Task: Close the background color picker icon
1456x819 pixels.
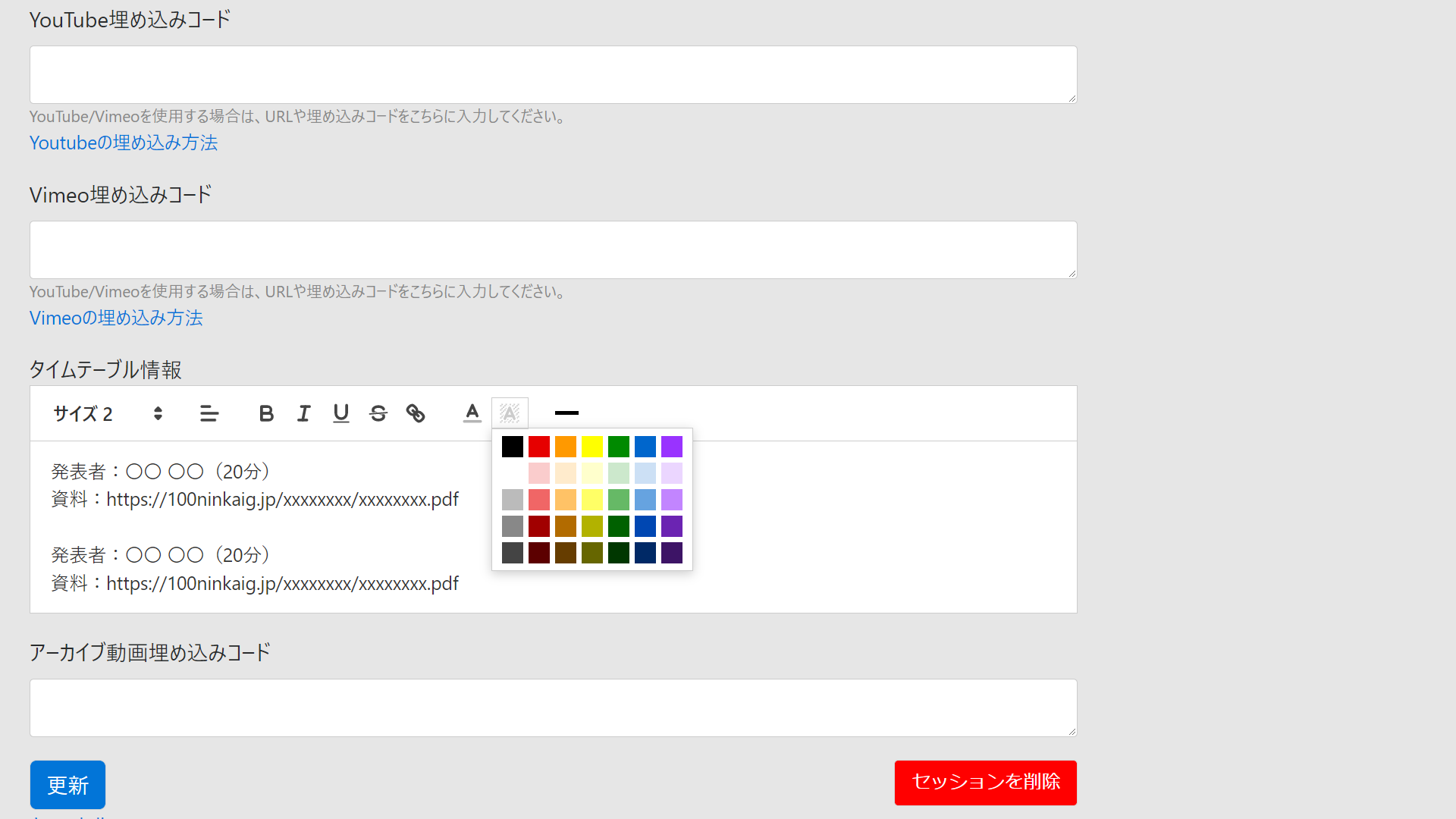Action: [x=510, y=413]
